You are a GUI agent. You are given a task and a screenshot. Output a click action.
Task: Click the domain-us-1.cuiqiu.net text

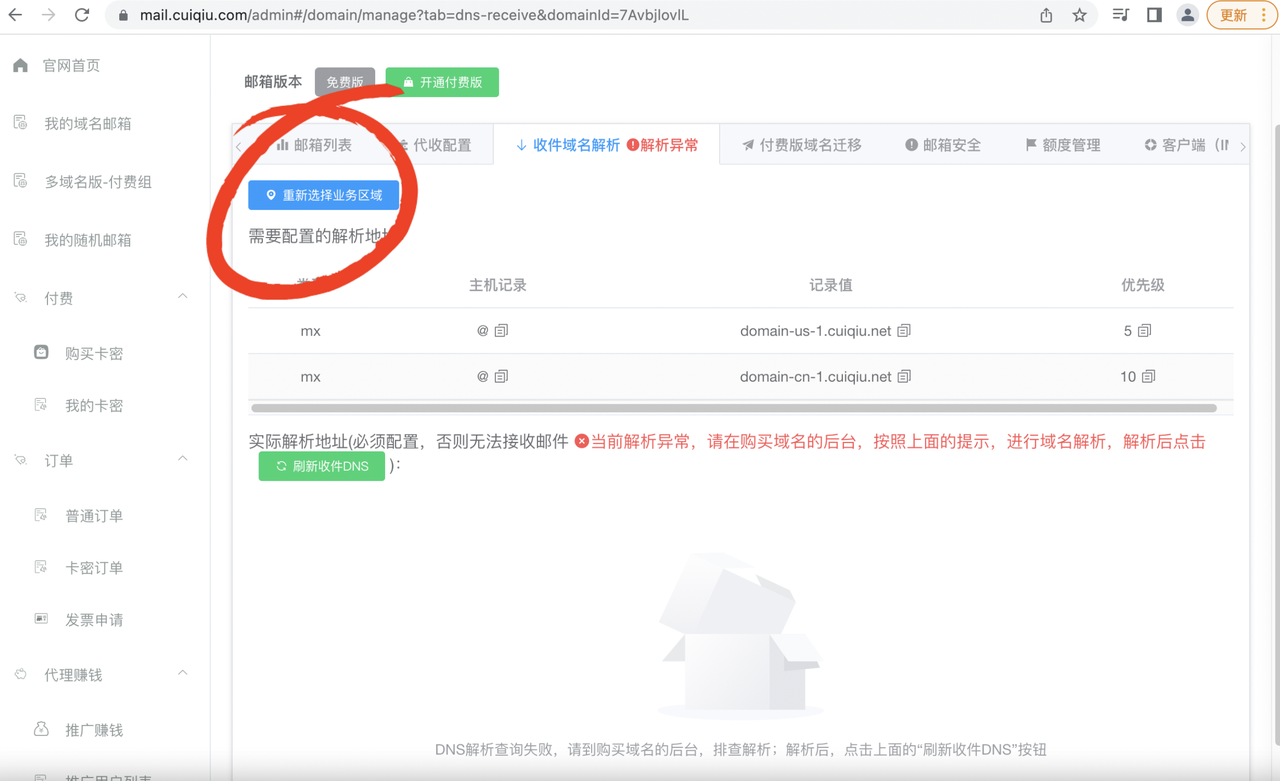(x=815, y=331)
